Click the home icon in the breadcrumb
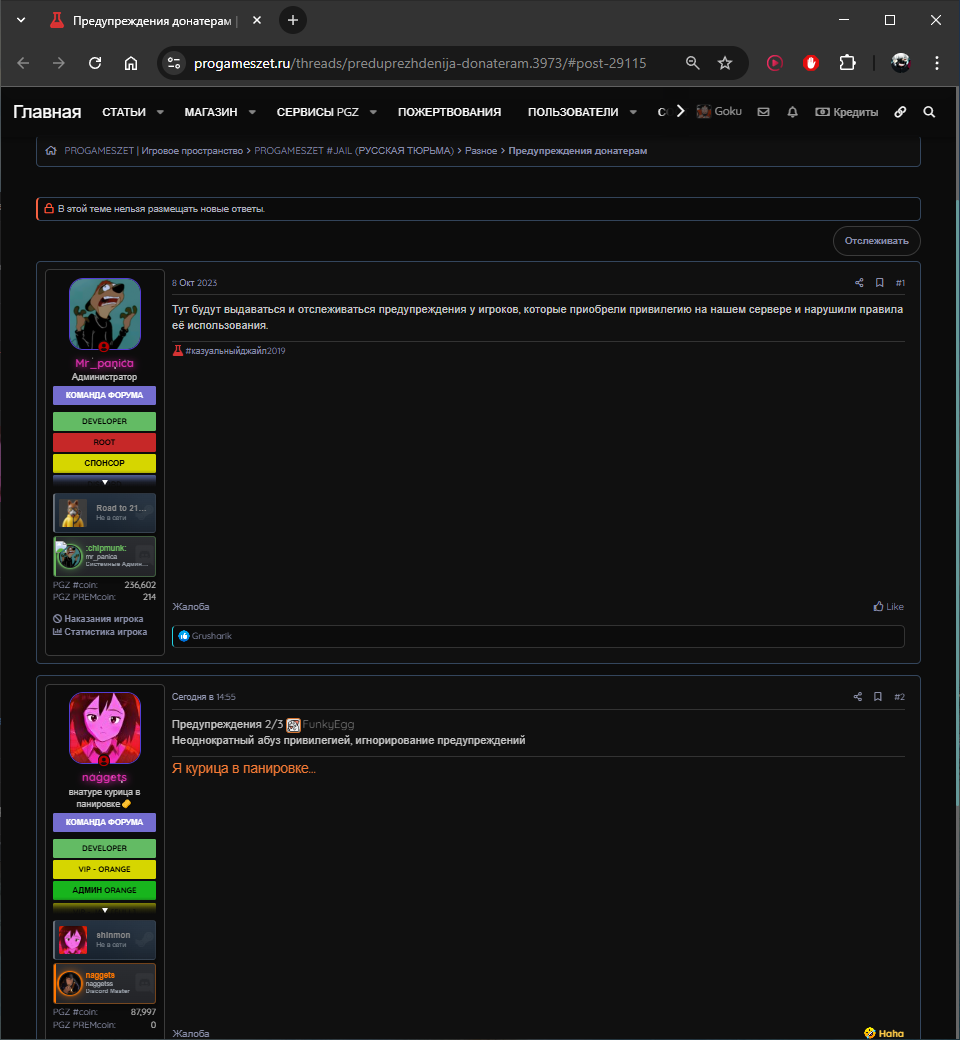Viewport: 960px width, 1040px height. [51, 151]
